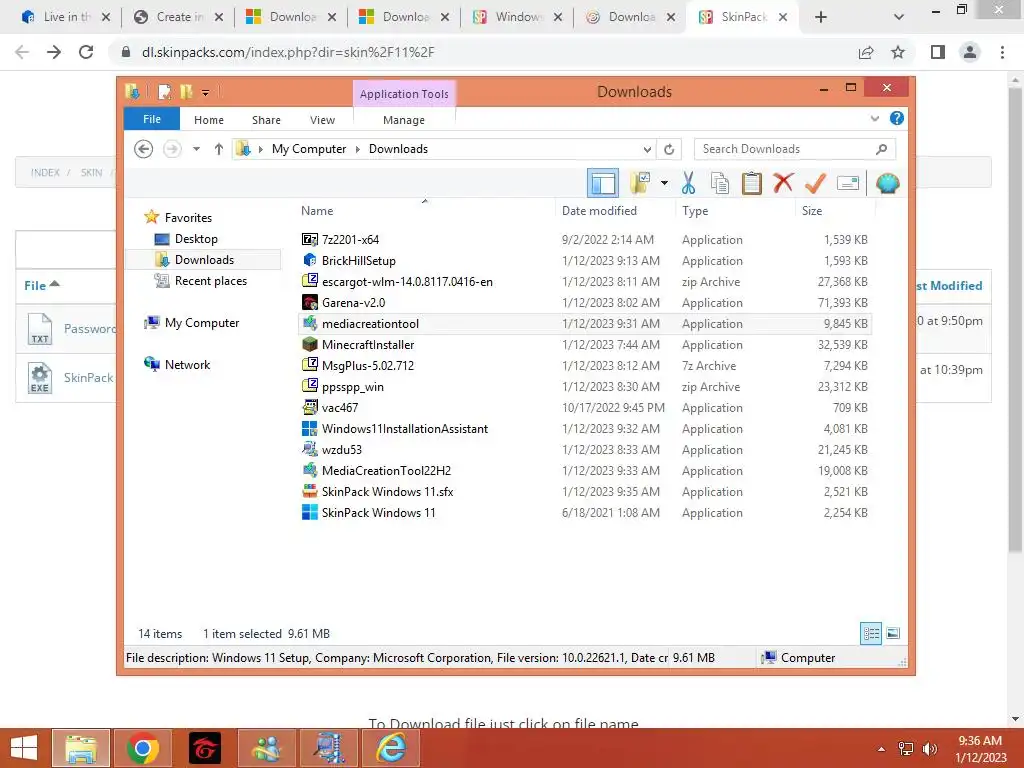Click the up one level arrow
This screenshot has height=768, width=1024.
219,149
